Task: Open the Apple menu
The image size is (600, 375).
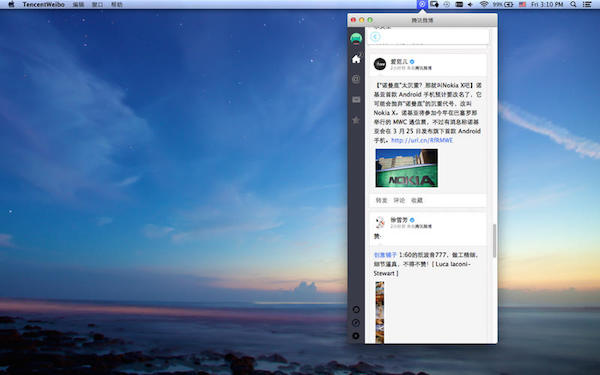Action: click(x=11, y=4)
